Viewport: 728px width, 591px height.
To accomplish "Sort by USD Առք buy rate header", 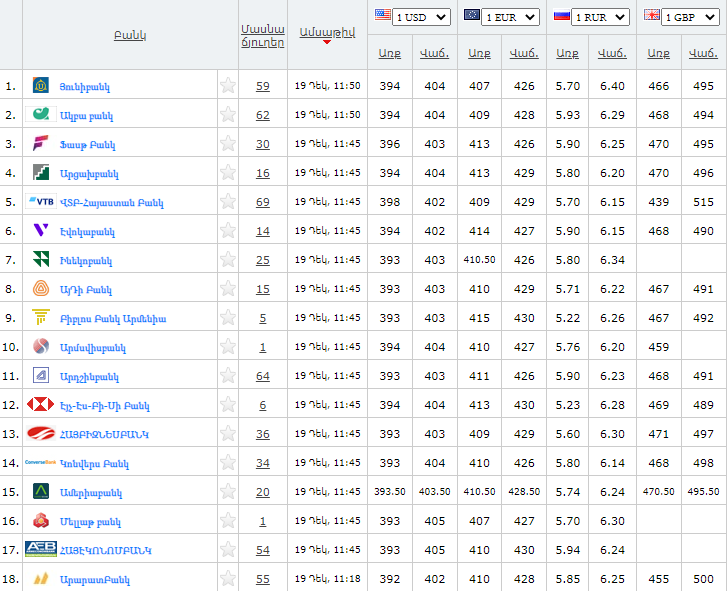I will (389, 53).
